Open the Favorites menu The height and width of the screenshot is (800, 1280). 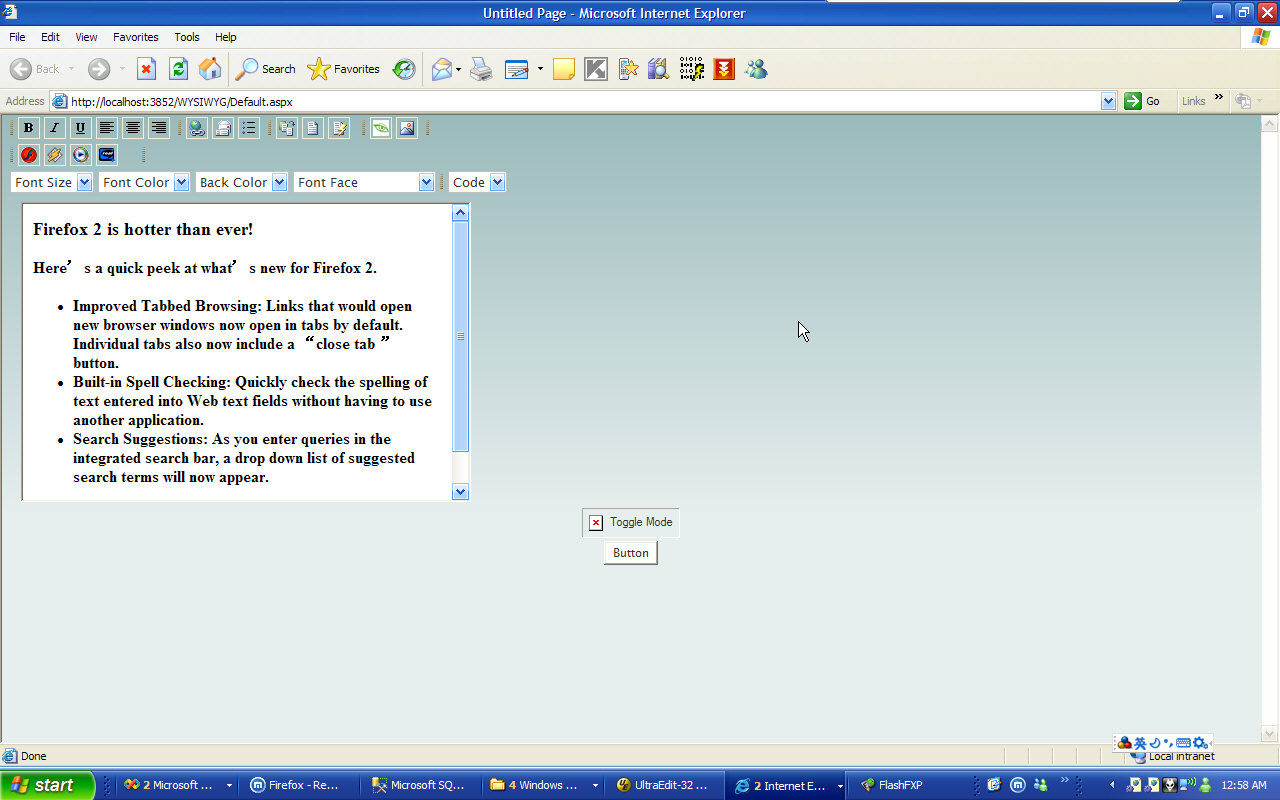click(135, 37)
